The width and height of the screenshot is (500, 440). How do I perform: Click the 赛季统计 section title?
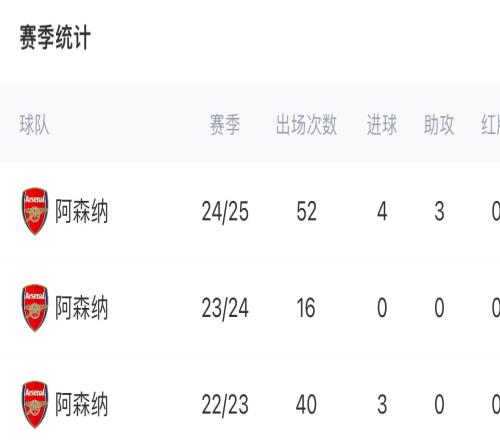pos(55,37)
